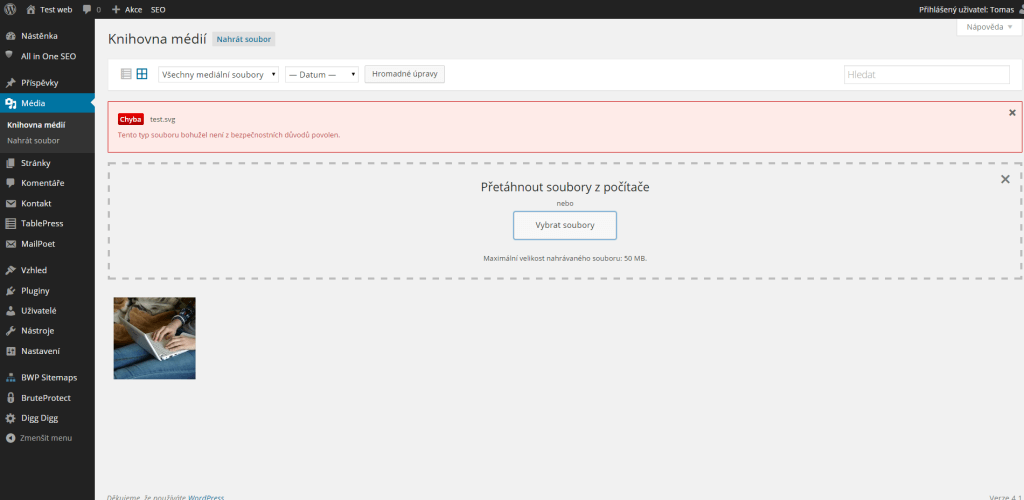
Task: Open the Datum filter dropdown
Action: [x=322, y=74]
